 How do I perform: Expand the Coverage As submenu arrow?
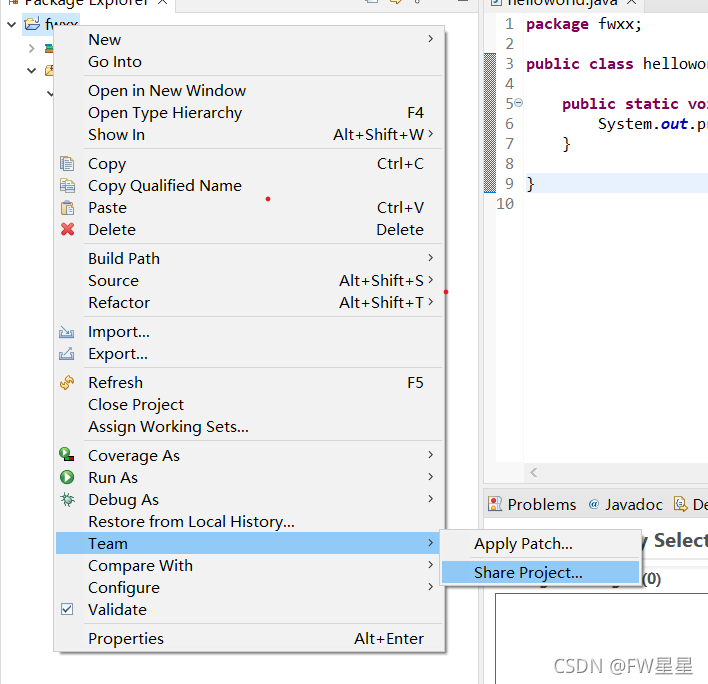coord(431,455)
